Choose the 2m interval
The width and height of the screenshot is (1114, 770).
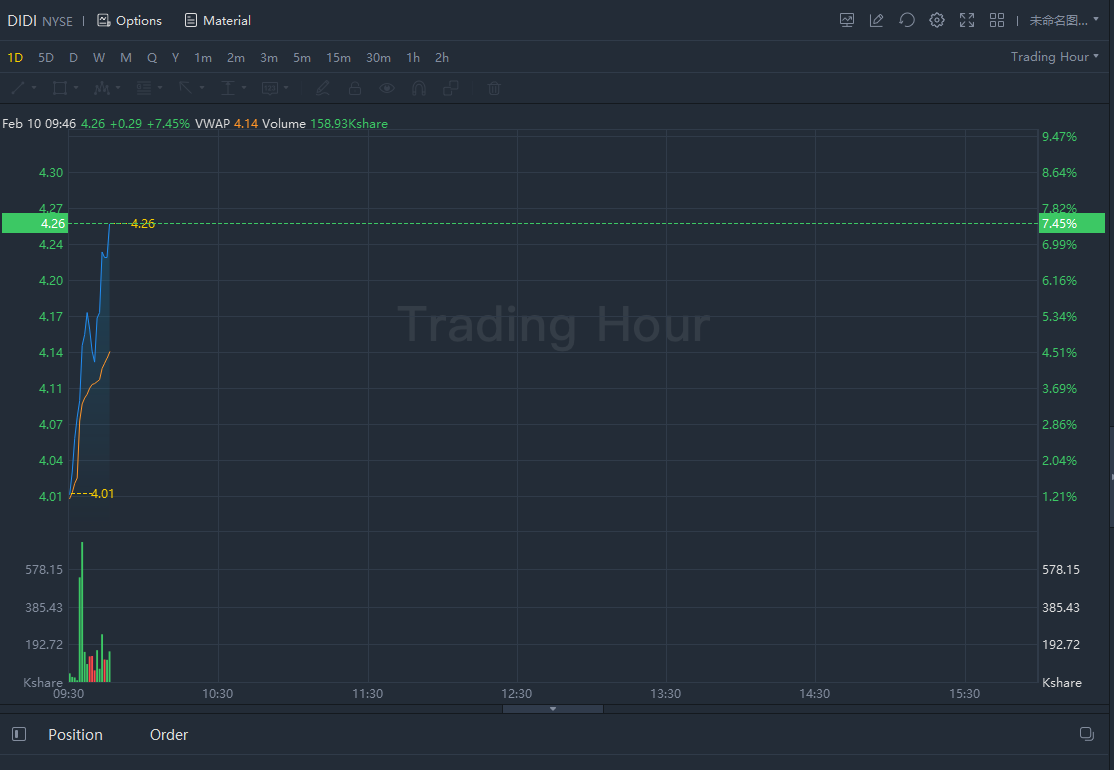click(x=236, y=58)
